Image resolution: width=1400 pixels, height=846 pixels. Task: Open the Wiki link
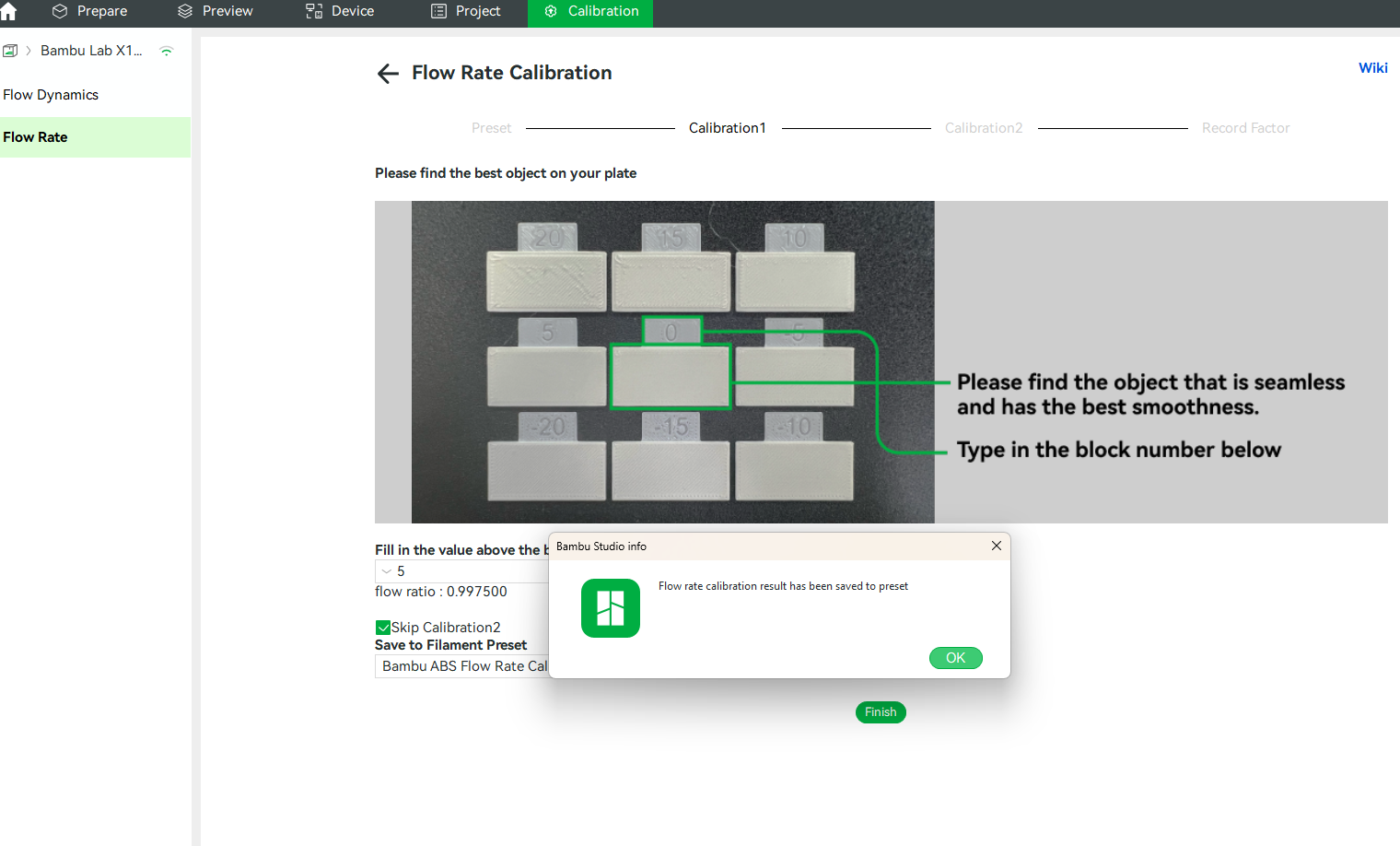1372,68
